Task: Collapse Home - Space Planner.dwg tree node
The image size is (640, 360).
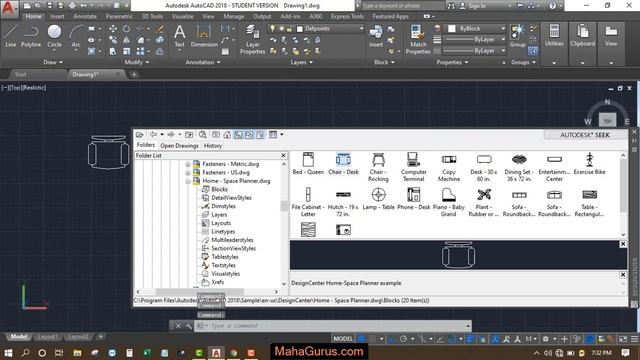Action: [x=188, y=181]
